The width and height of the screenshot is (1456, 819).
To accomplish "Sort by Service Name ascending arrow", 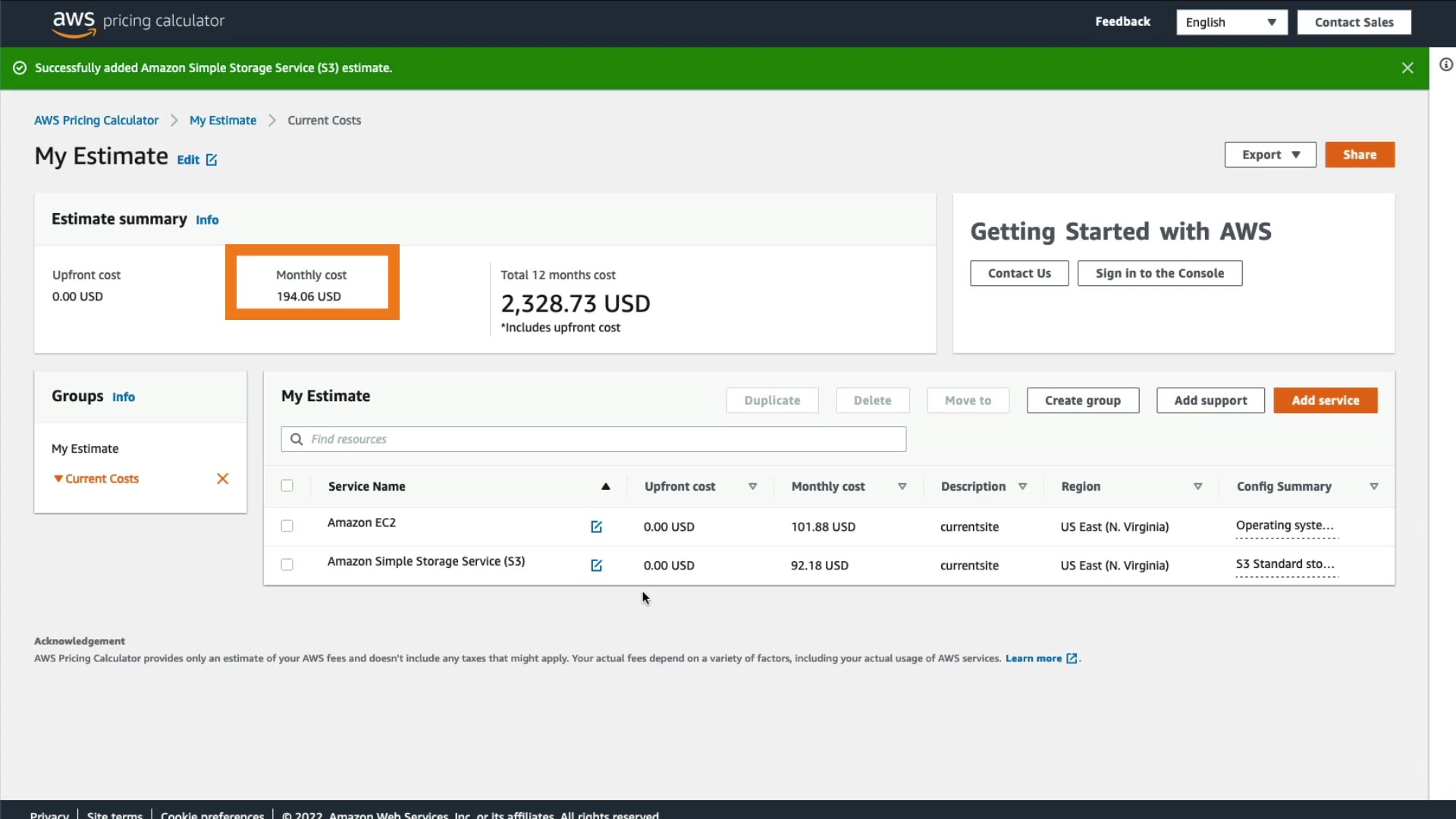I will pos(605,487).
